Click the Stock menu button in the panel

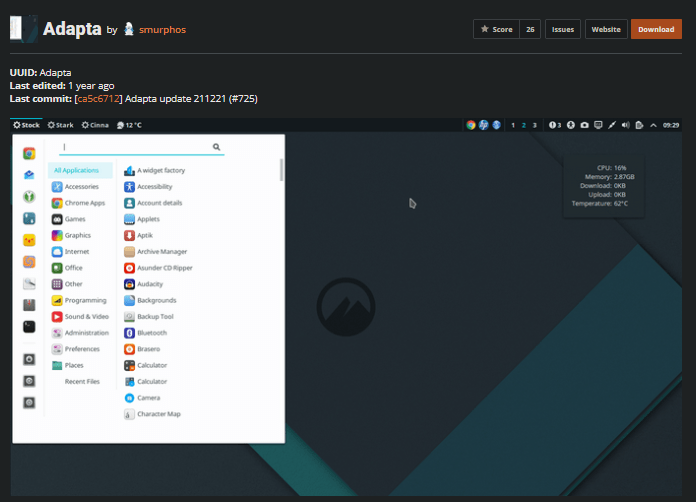pyautogui.click(x=26, y=125)
